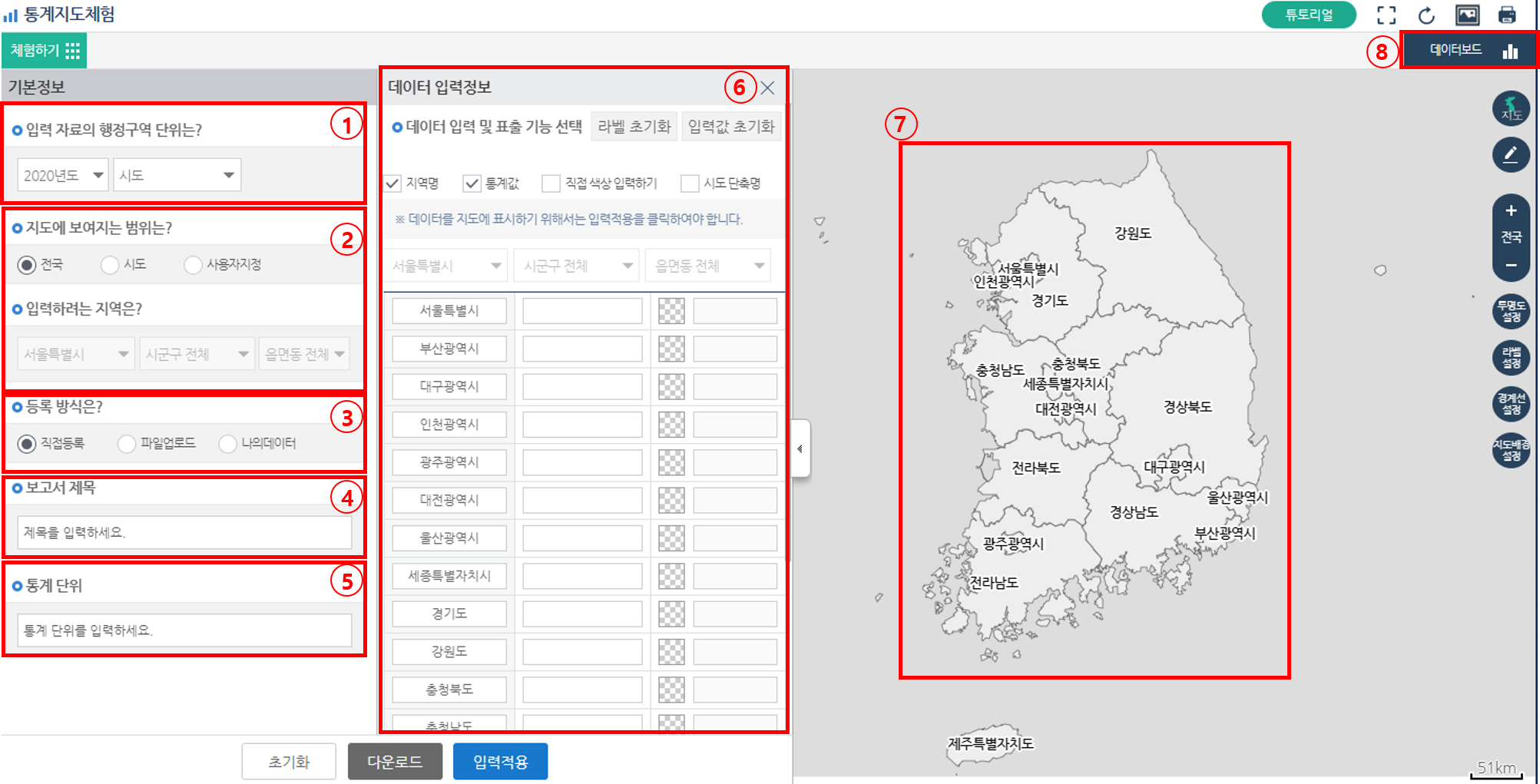
Task: Expand the 시군구 전체 dropdown
Action: click(x=576, y=265)
